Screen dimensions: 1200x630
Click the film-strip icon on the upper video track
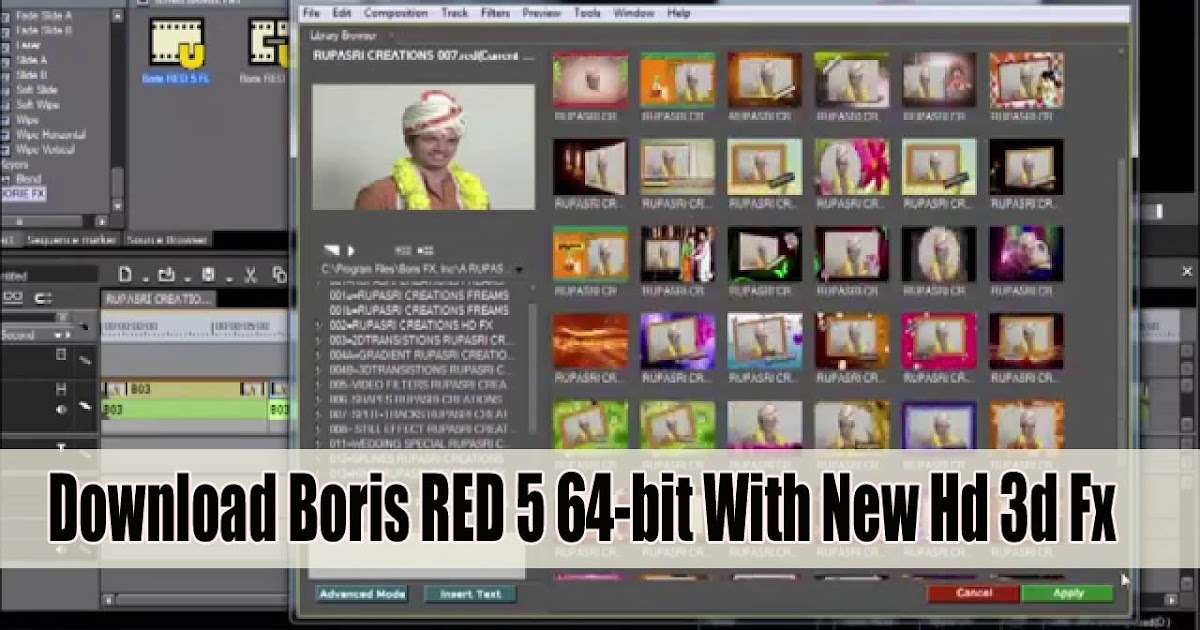point(62,355)
